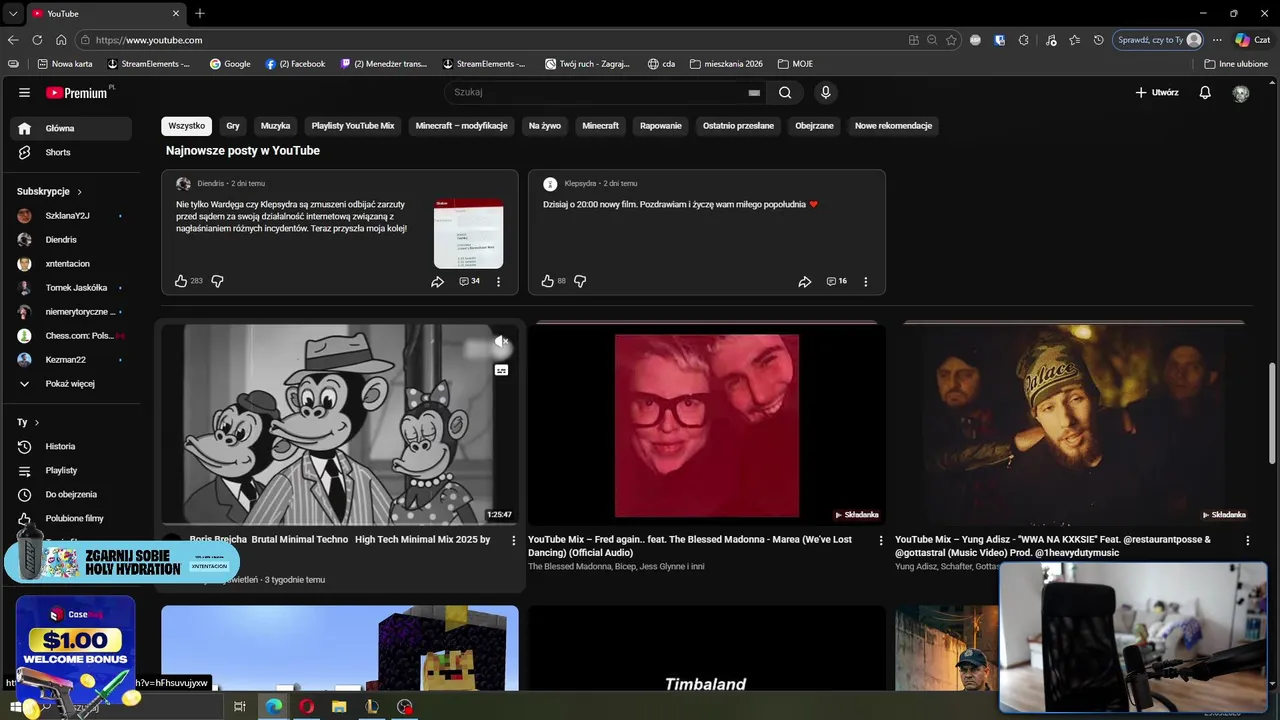Click Sprawdź, czy to Ty profile button
1280x720 pixels.
pos(1159,40)
